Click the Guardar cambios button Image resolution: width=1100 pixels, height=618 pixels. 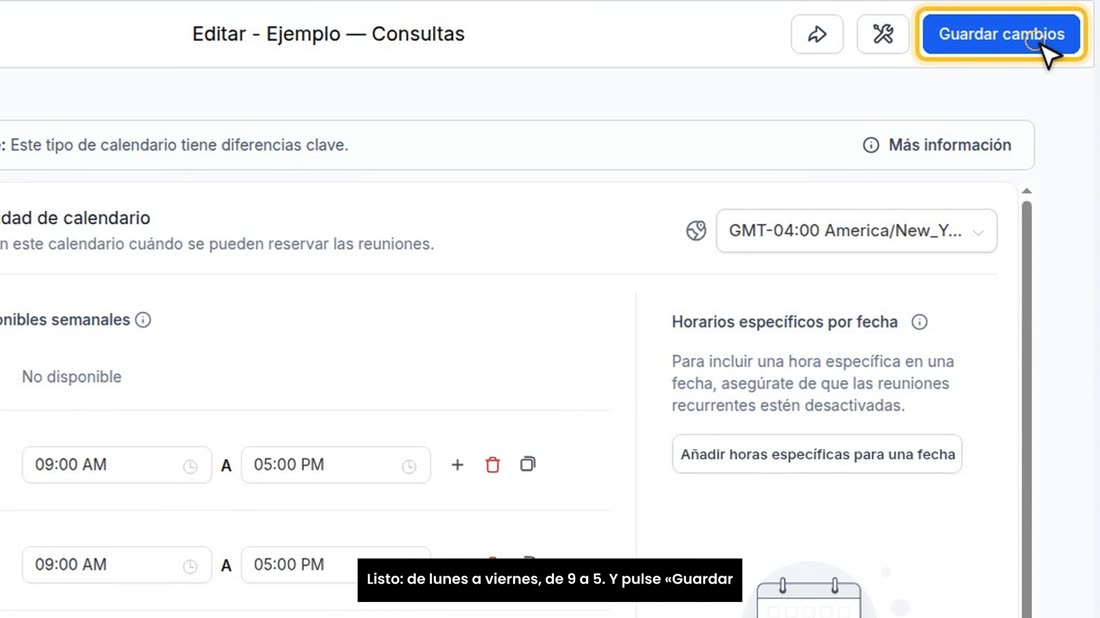pyautogui.click(x=1001, y=34)
